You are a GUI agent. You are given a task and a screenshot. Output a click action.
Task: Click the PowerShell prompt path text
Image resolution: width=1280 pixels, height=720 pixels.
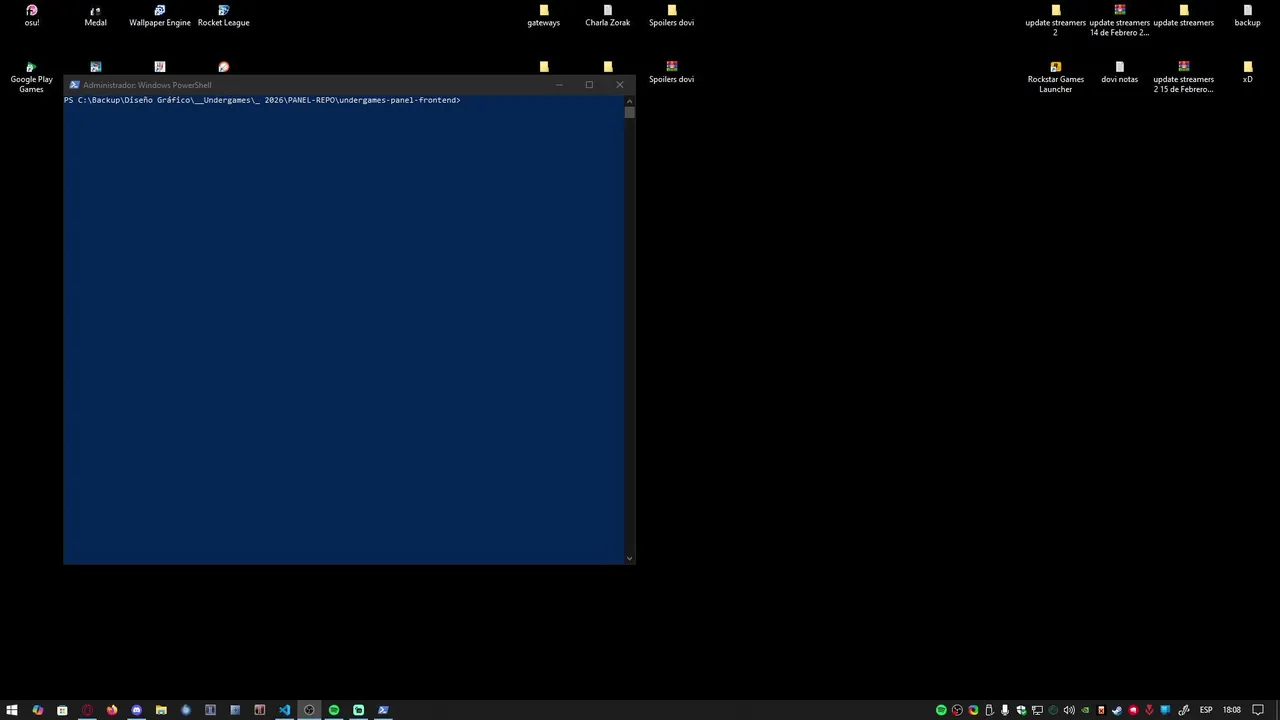[262, 100]
